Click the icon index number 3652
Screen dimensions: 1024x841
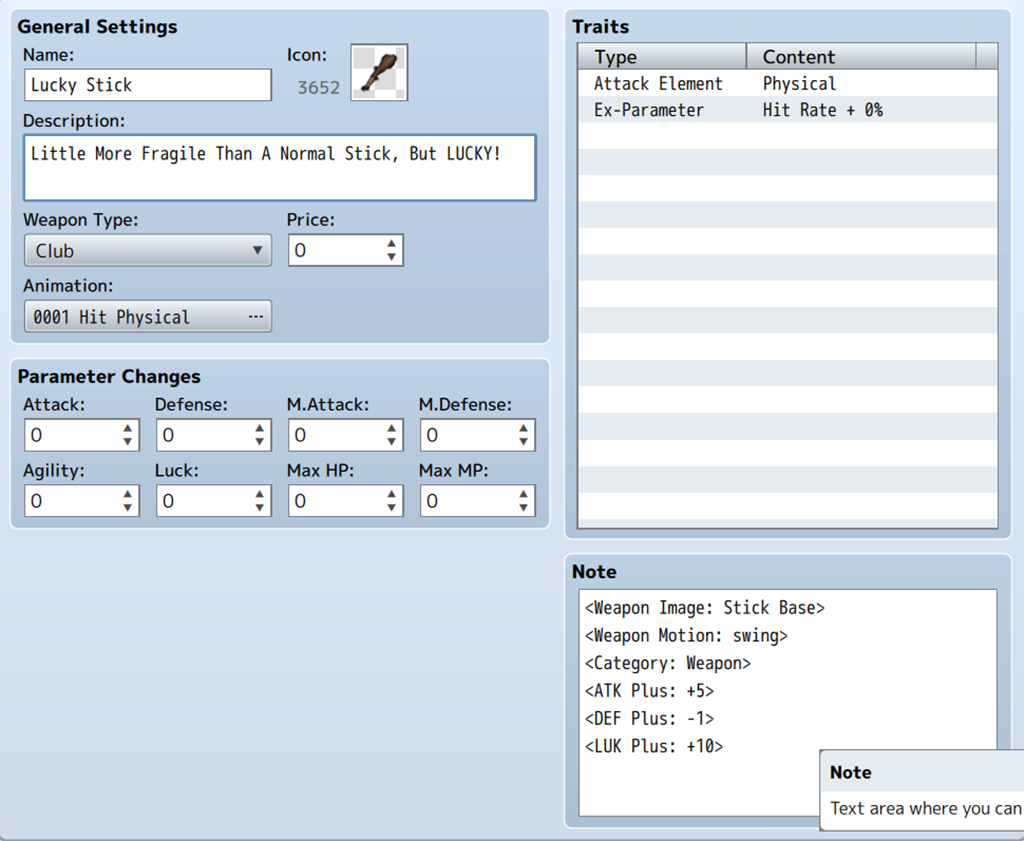319,87
